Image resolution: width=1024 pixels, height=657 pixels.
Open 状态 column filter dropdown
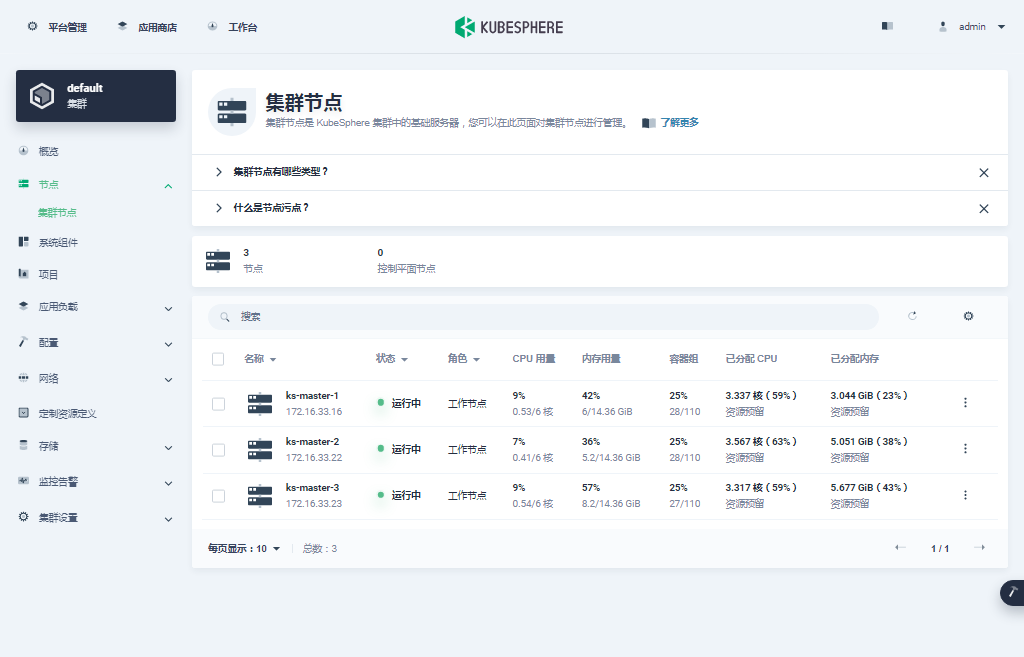click(x=391, y=359)
